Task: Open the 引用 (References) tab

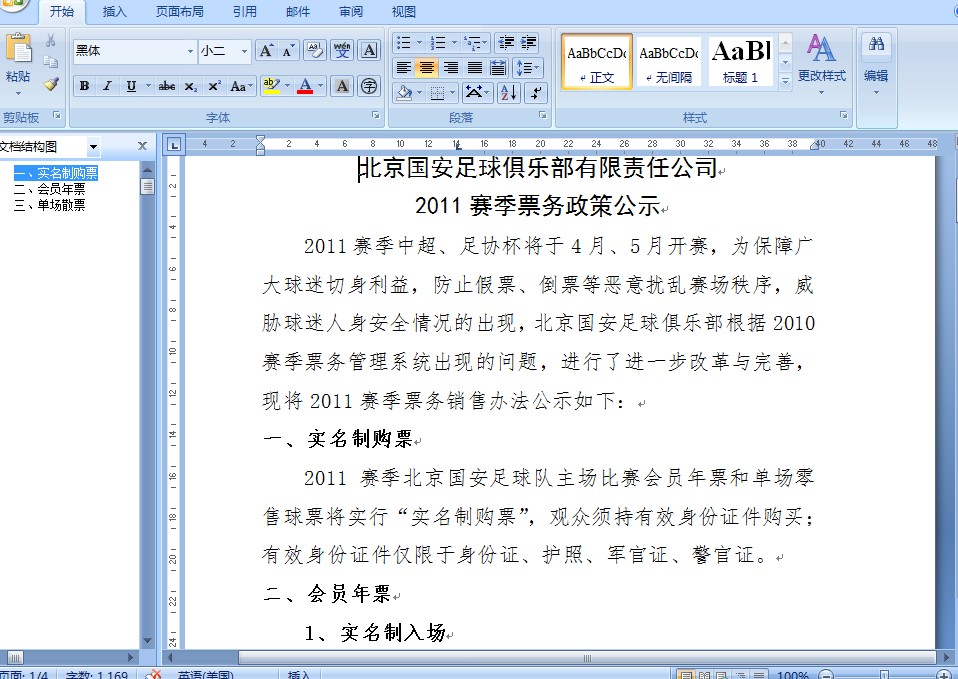Action: pyautogui.click(x=244, y=11)
